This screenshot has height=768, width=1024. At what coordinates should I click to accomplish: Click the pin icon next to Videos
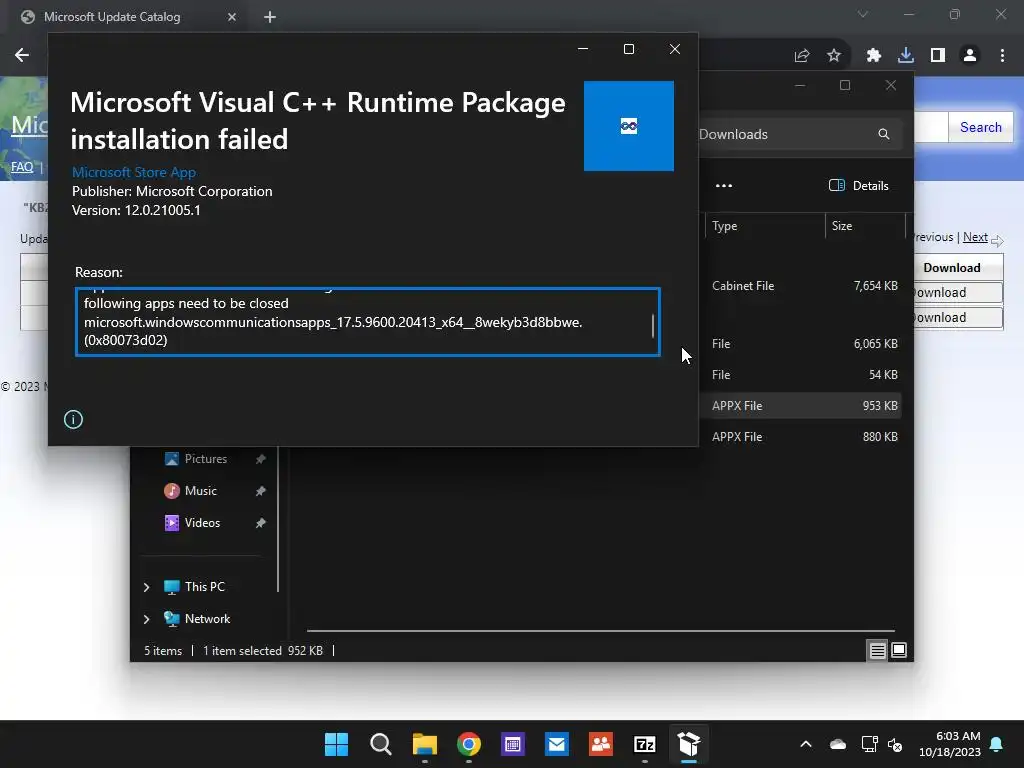(261, 523)
